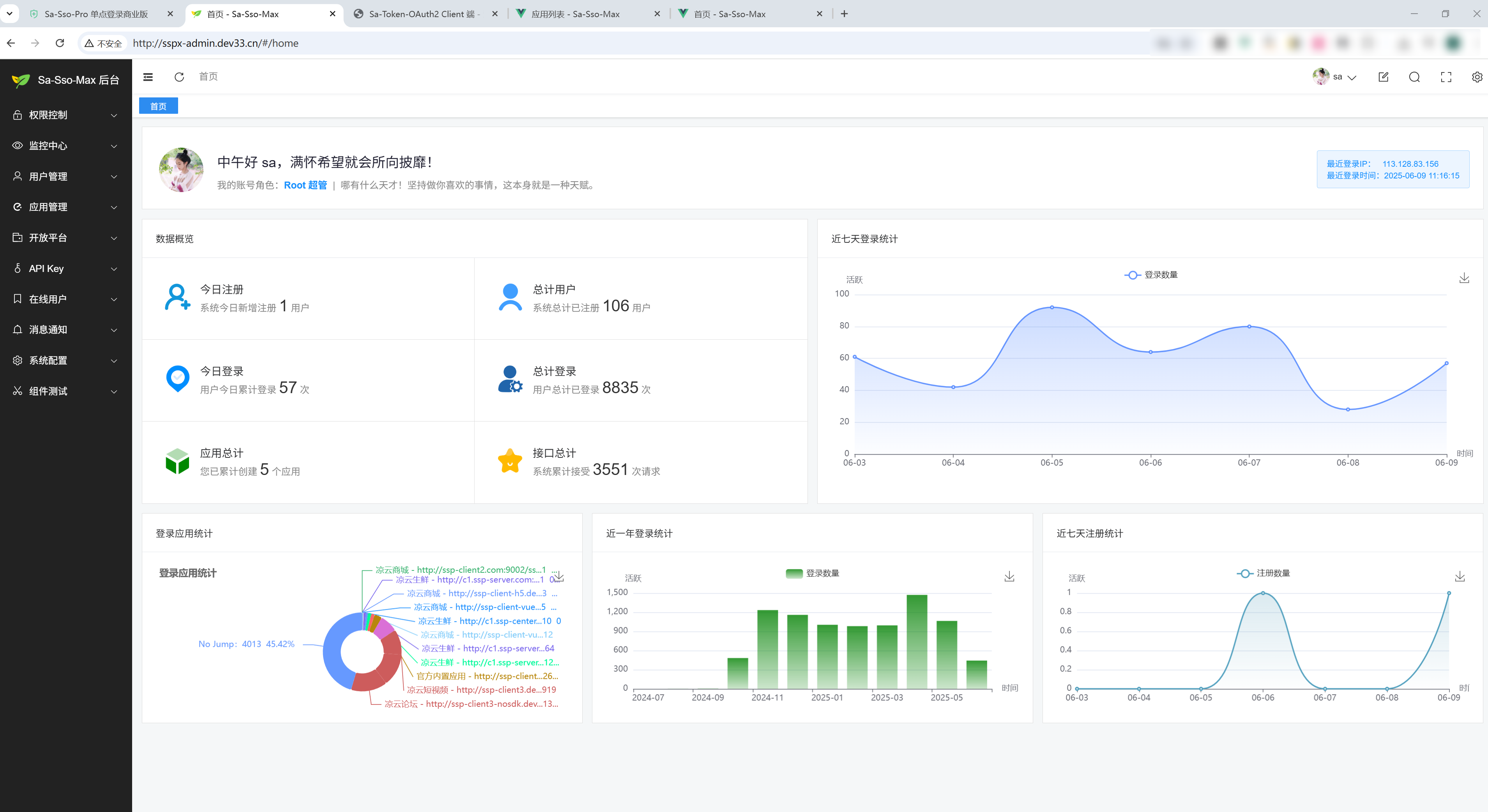This screenshot has height=812, width=1488.
Task: Toggle 注册数量 legend in registration chart
Action: point(1263,573)
